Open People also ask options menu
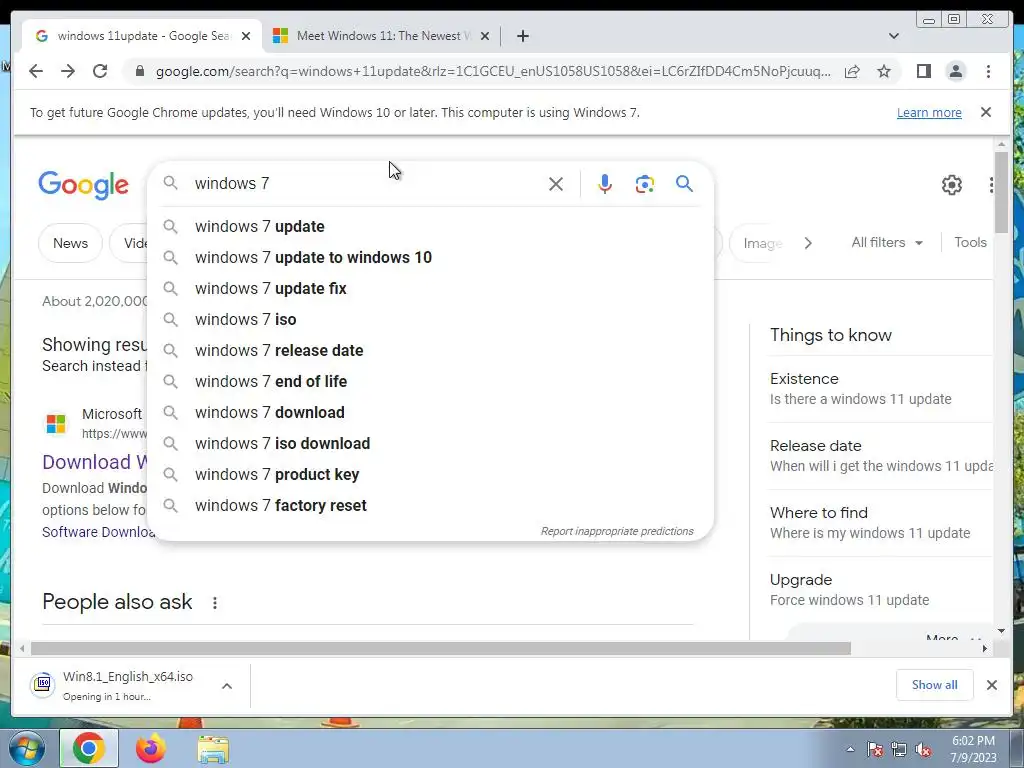 [x=215, y=603]
